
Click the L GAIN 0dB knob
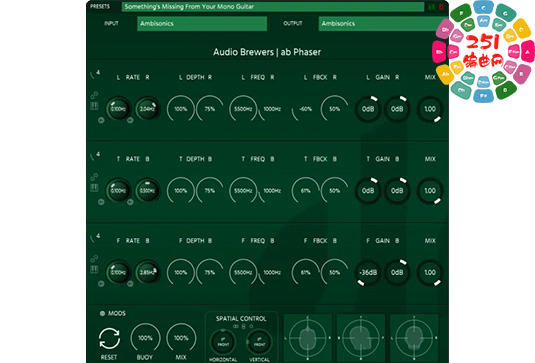tap(368, 109)
